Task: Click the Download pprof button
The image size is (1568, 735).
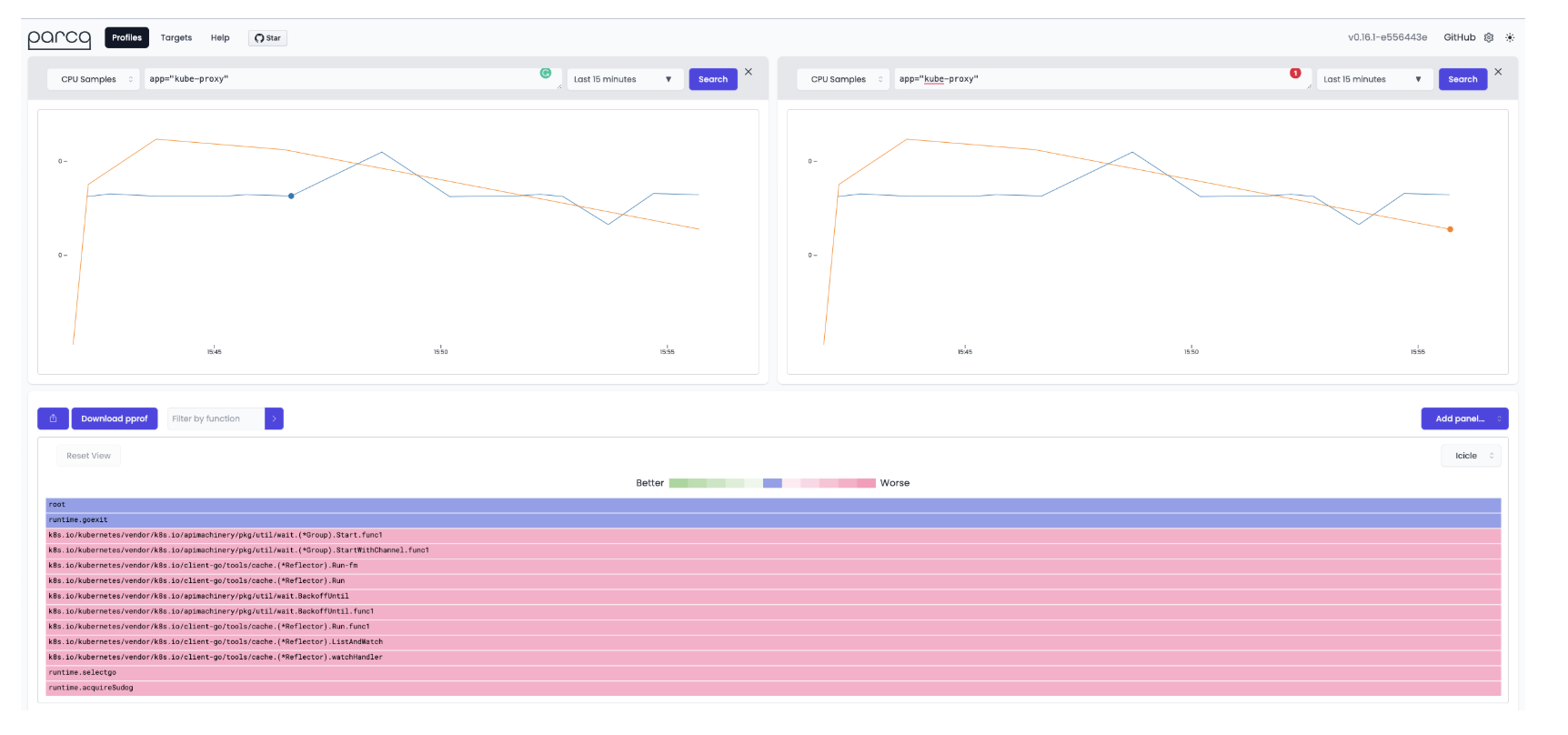Action: pos(115,418)
